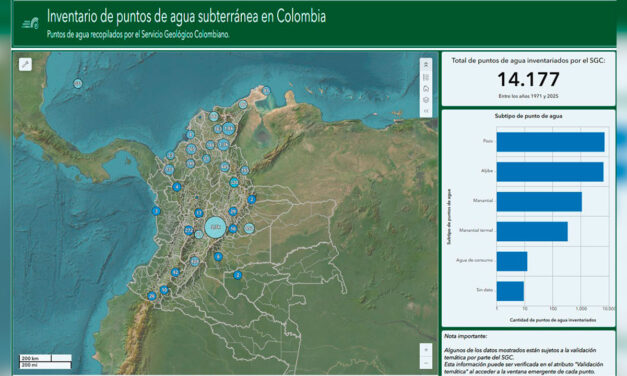Viewport: 627px width, 376px height.
Task: Click the cluster marker labeled 272
Action: tap(188, 230)
